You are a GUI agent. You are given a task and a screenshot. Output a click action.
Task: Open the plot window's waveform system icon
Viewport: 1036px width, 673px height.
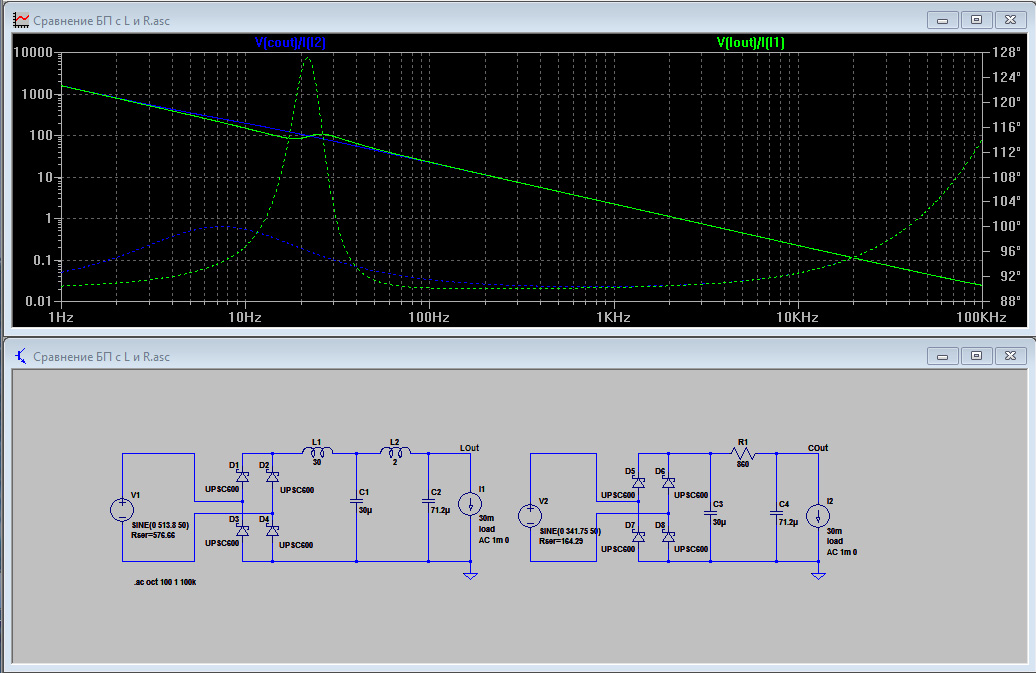20,19
